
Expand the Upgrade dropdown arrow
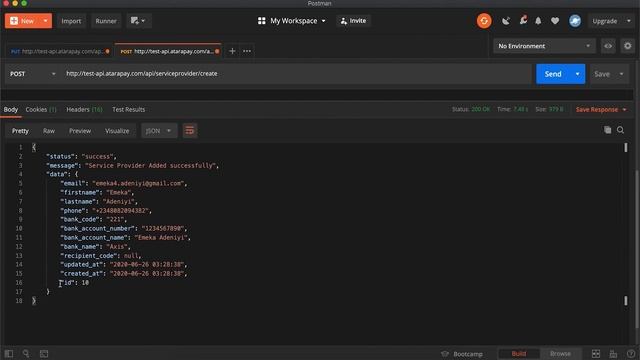[629, 21]
